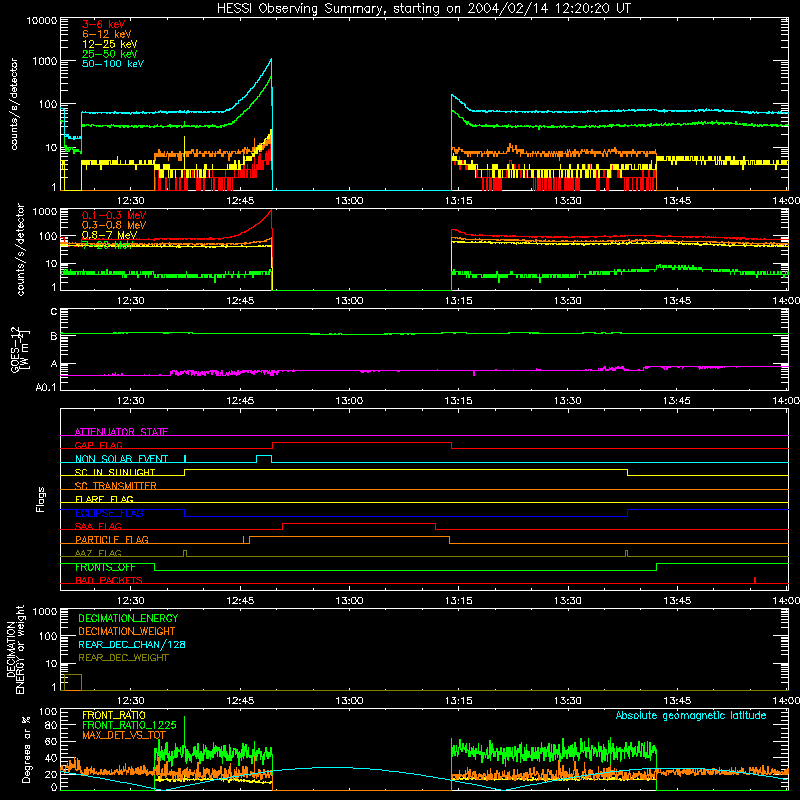Click the cyan REAR_DEC_CHAN/128 legend label

(132, 644)
